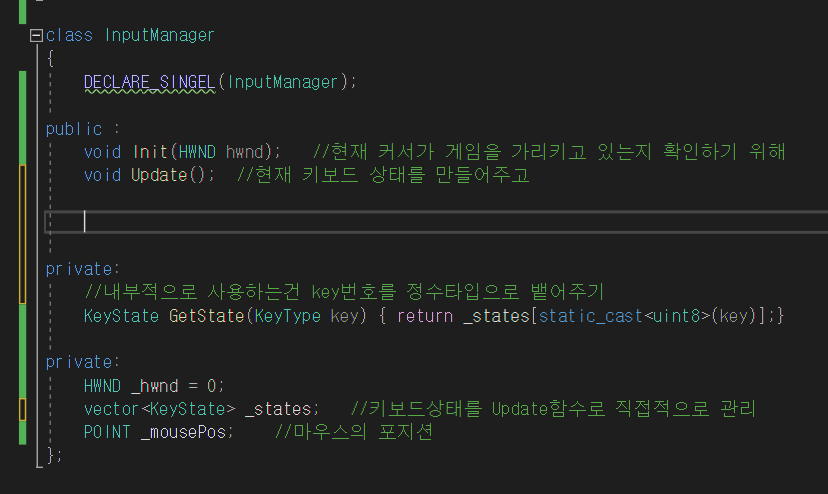Place cursor in the empty highlighted line
Screen dimensions: 828x494
click(436, 222)
